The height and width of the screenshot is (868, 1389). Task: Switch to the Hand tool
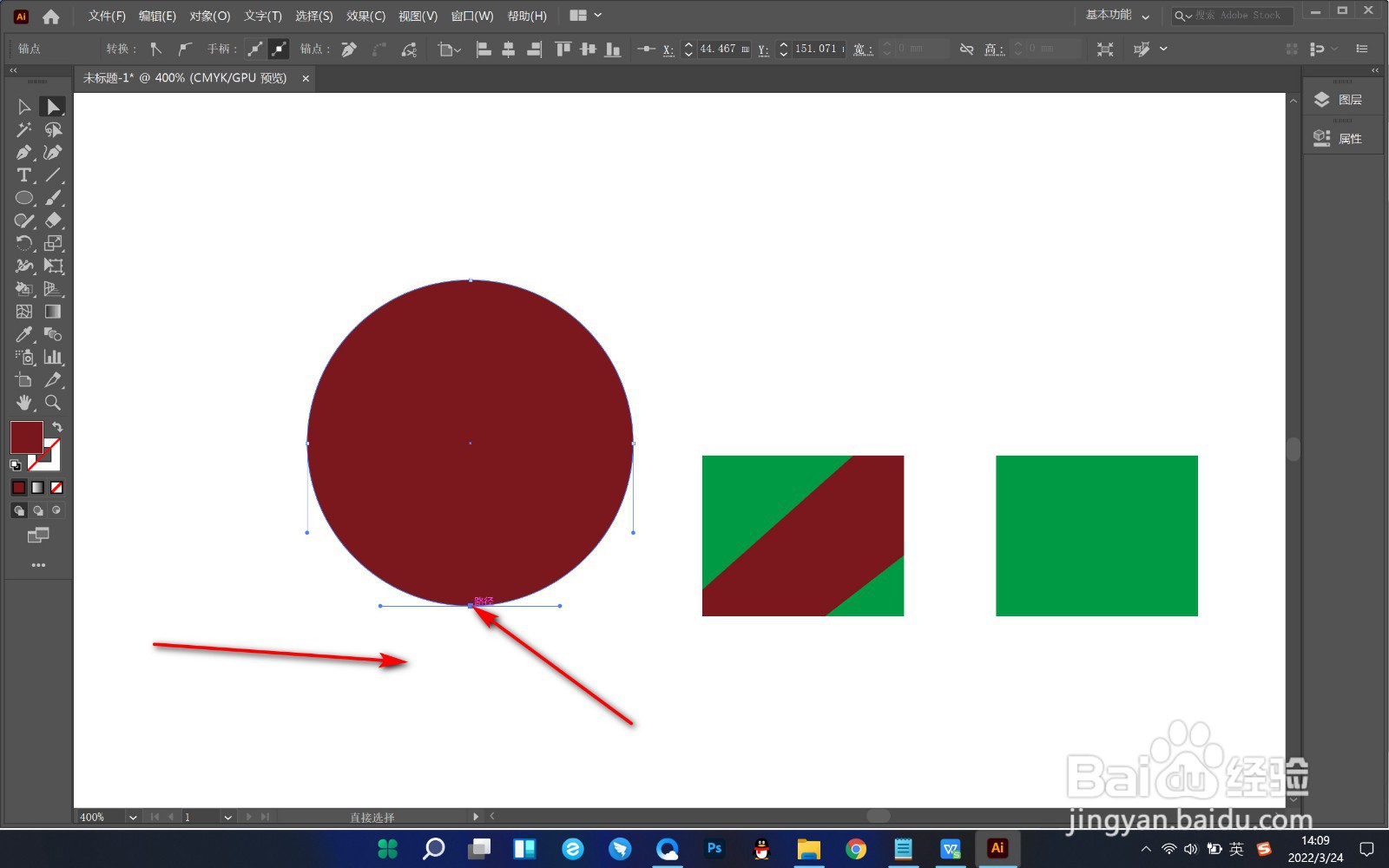[x=24, y=403]
